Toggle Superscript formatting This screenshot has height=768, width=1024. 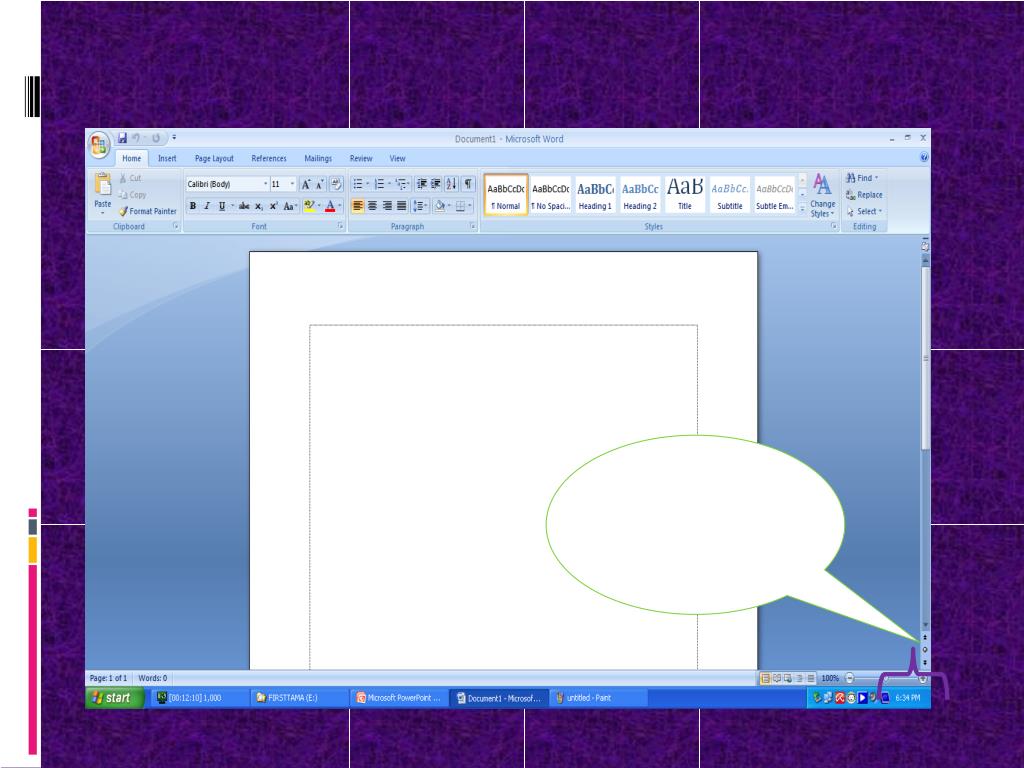274,206
